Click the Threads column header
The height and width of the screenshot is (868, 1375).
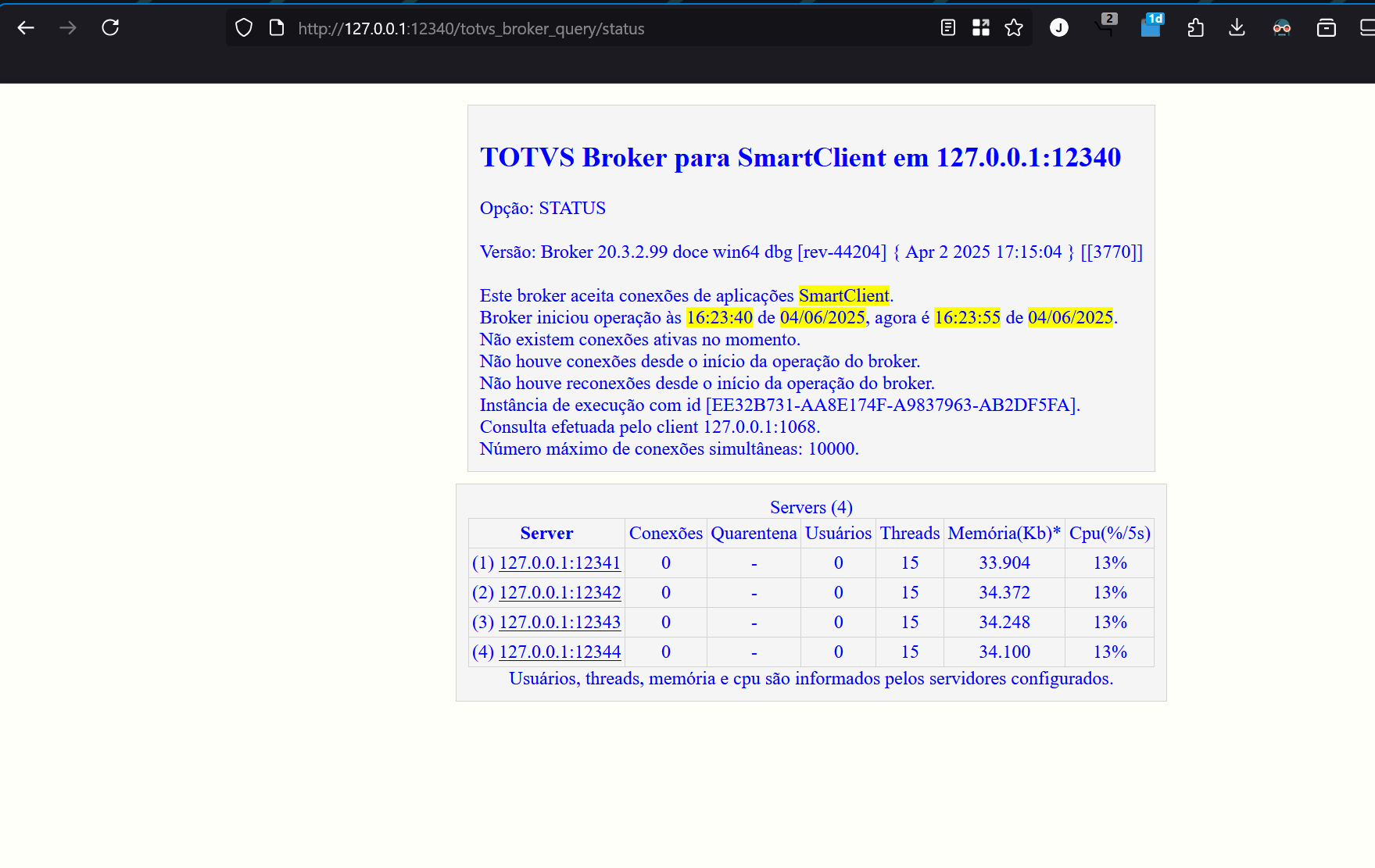[910, 533]
